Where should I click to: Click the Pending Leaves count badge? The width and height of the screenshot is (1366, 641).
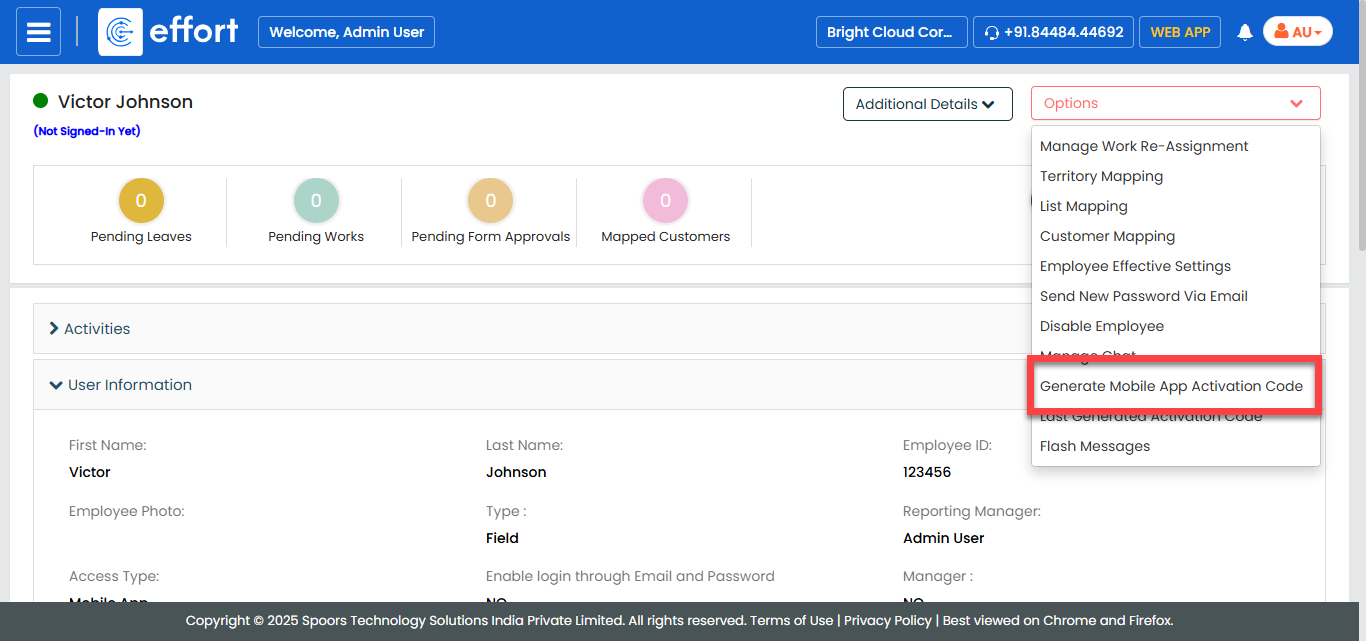coord(141,201)
